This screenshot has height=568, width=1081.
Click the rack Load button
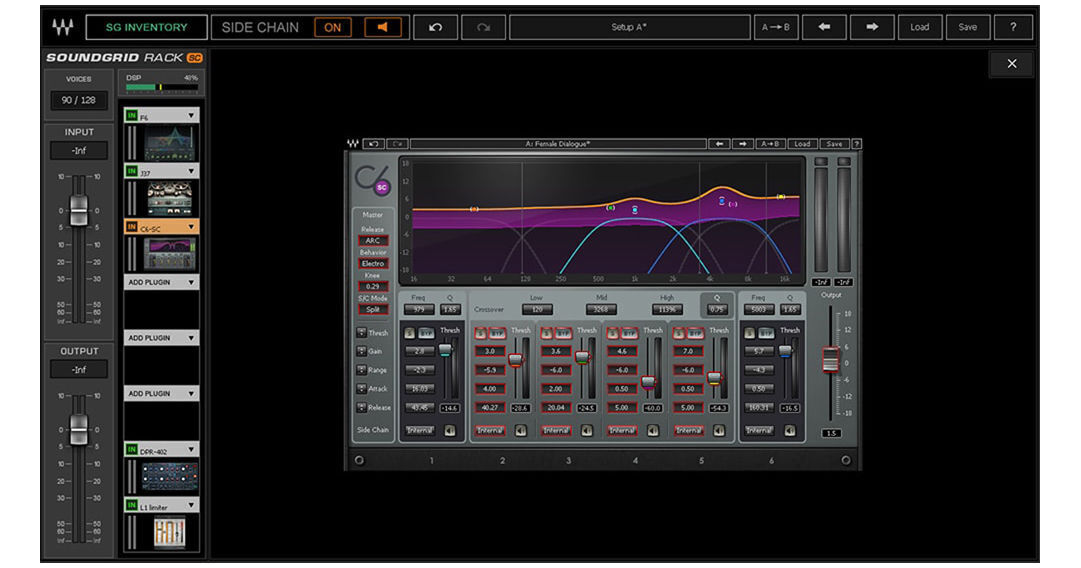pos(920,28)
